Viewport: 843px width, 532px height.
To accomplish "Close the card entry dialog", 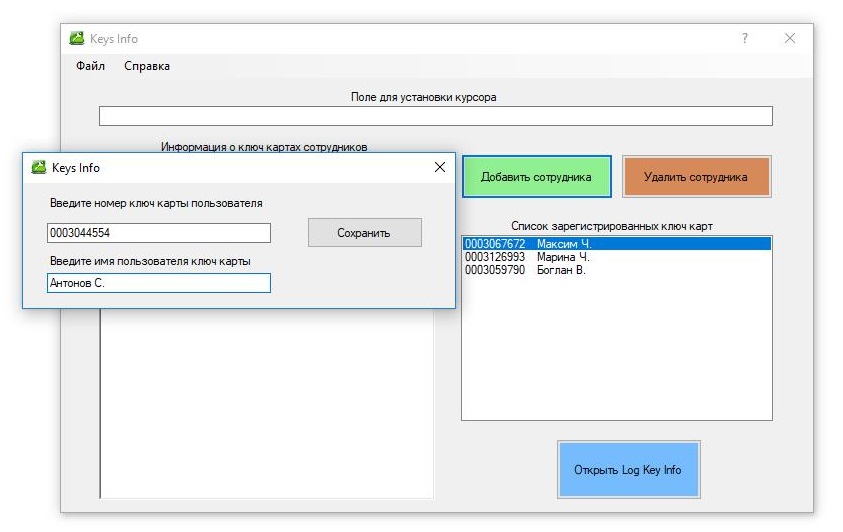I will coord(440,167).
